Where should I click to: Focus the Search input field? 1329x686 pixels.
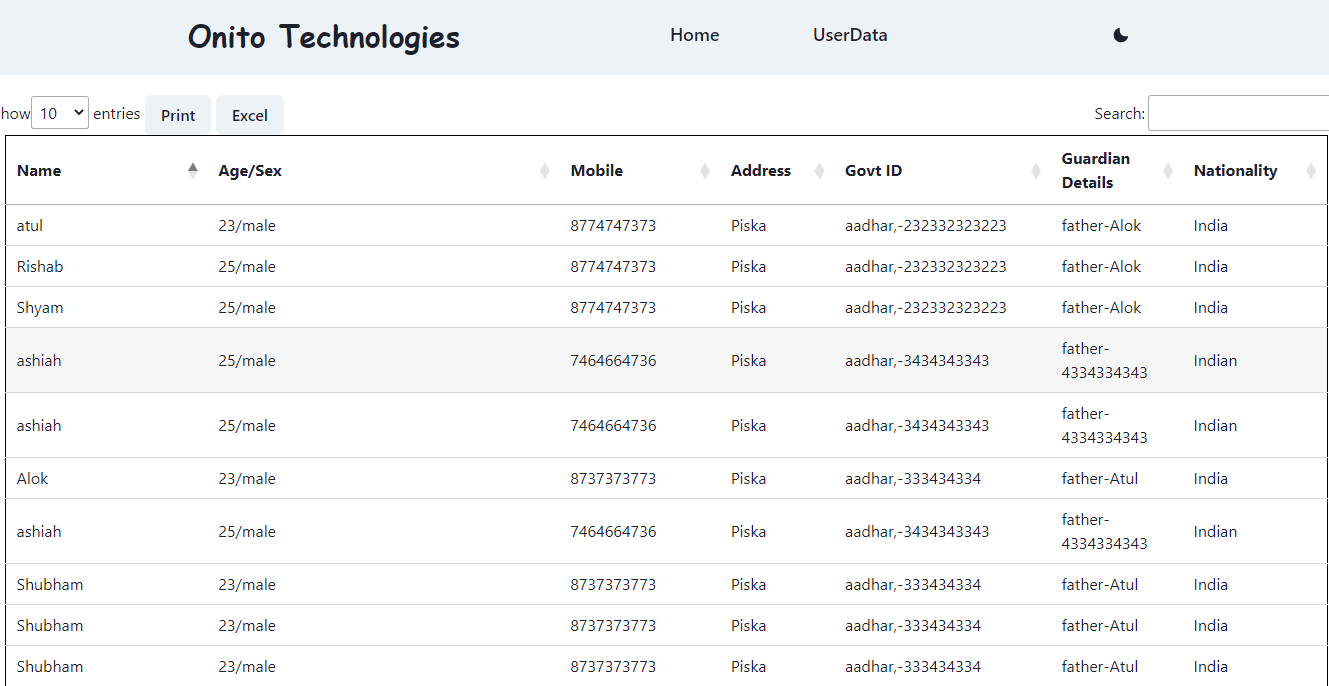coord(1238,113)
